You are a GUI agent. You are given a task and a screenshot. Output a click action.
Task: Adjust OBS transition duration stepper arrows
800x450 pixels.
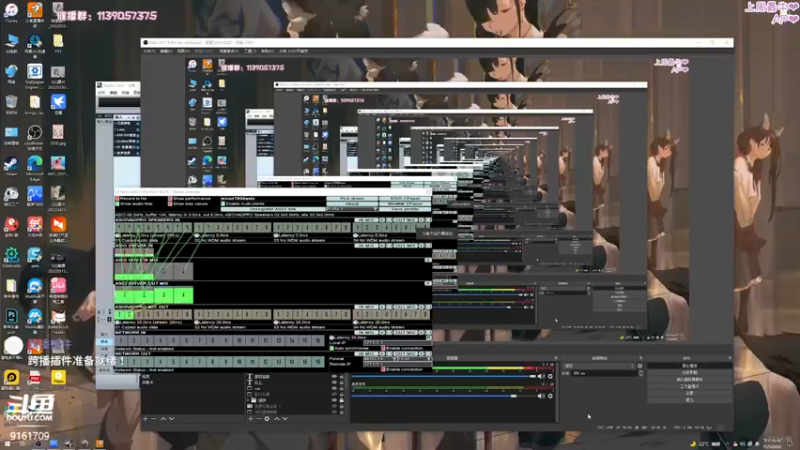click(x=640, y=373)
